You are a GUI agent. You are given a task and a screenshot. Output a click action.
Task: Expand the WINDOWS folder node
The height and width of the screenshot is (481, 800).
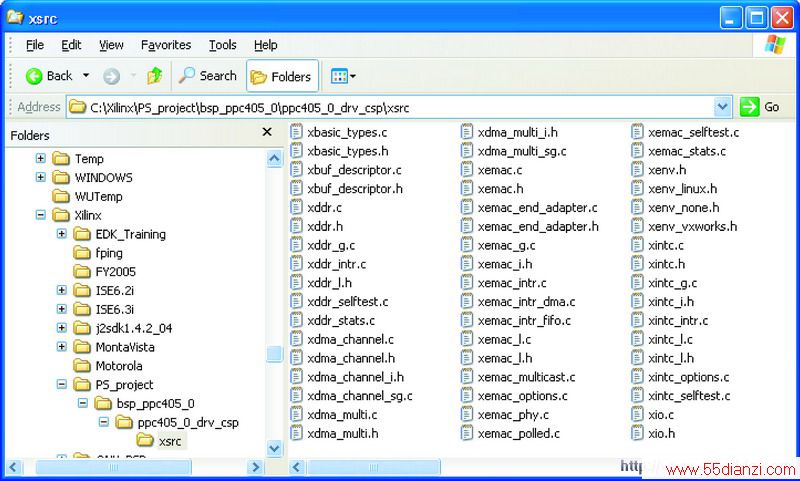point(40,177)
